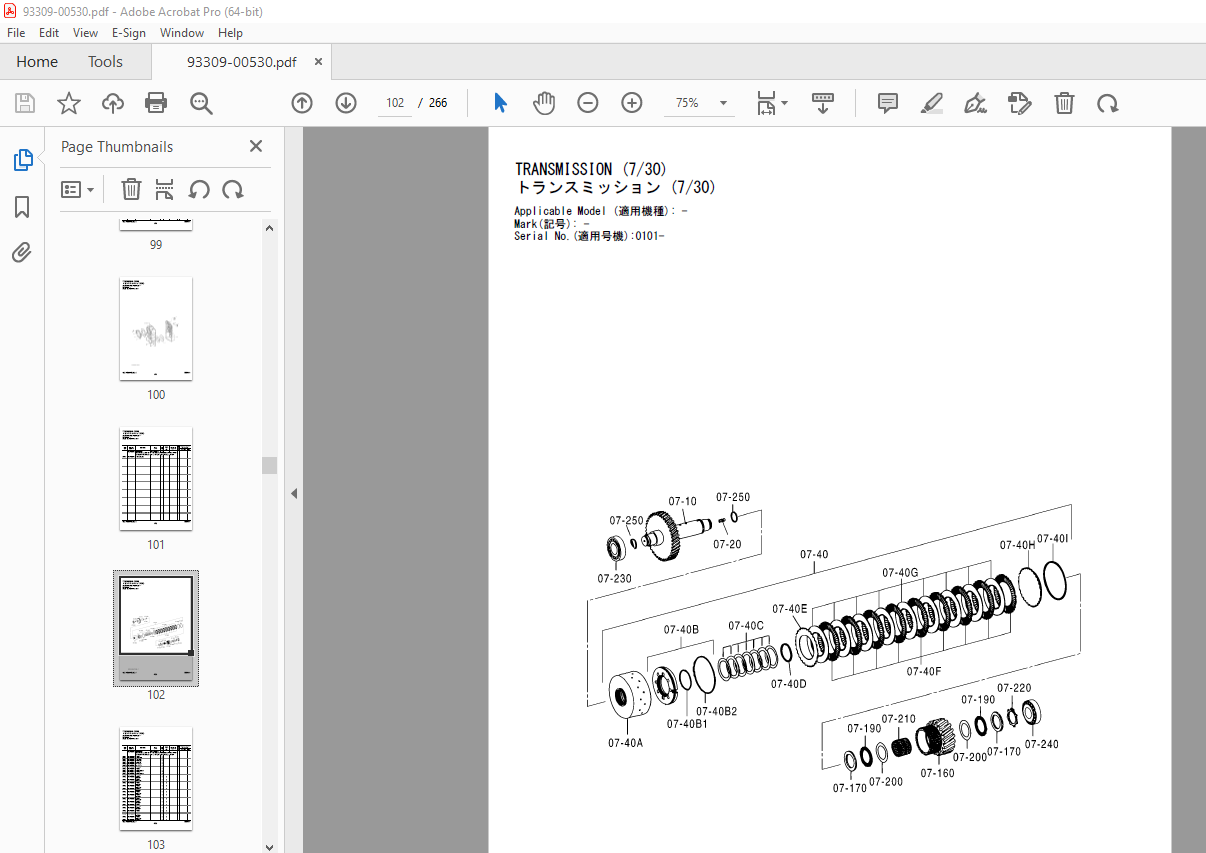Expand fit page options arrow
This screenshot has height=853, width=1206.
coord(784,103)
